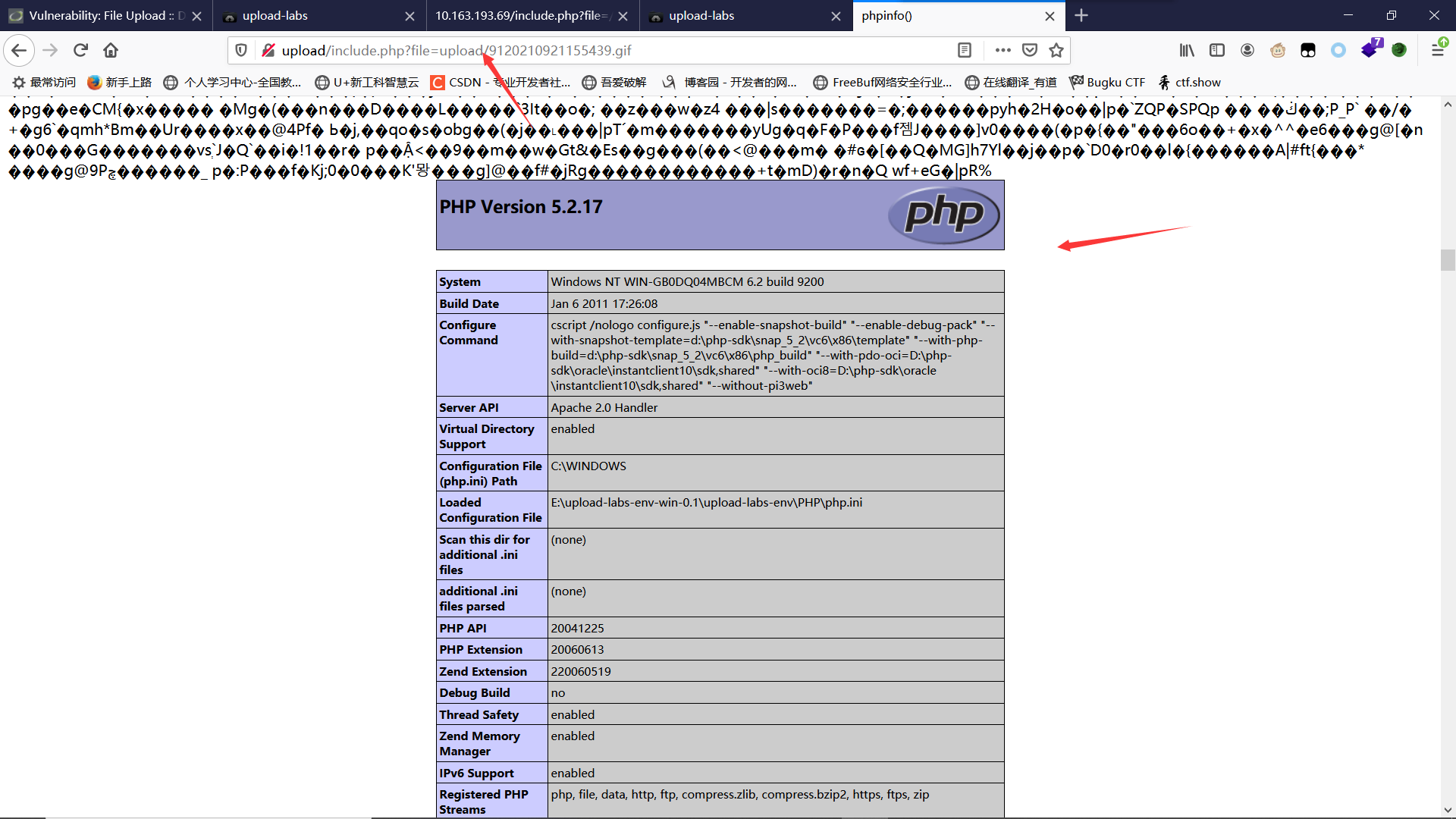Reload the current page
1456x819 pixels.
tap(80, 50)
